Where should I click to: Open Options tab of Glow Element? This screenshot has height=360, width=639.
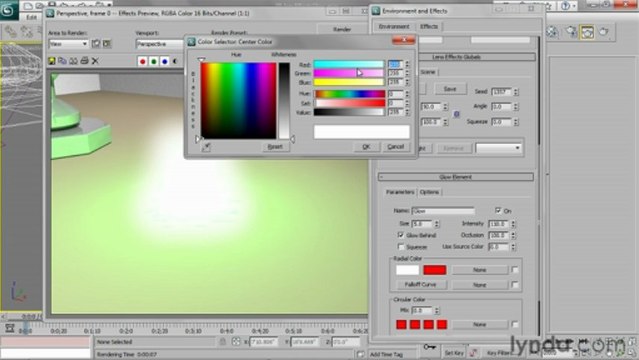(x=429, y=192)
